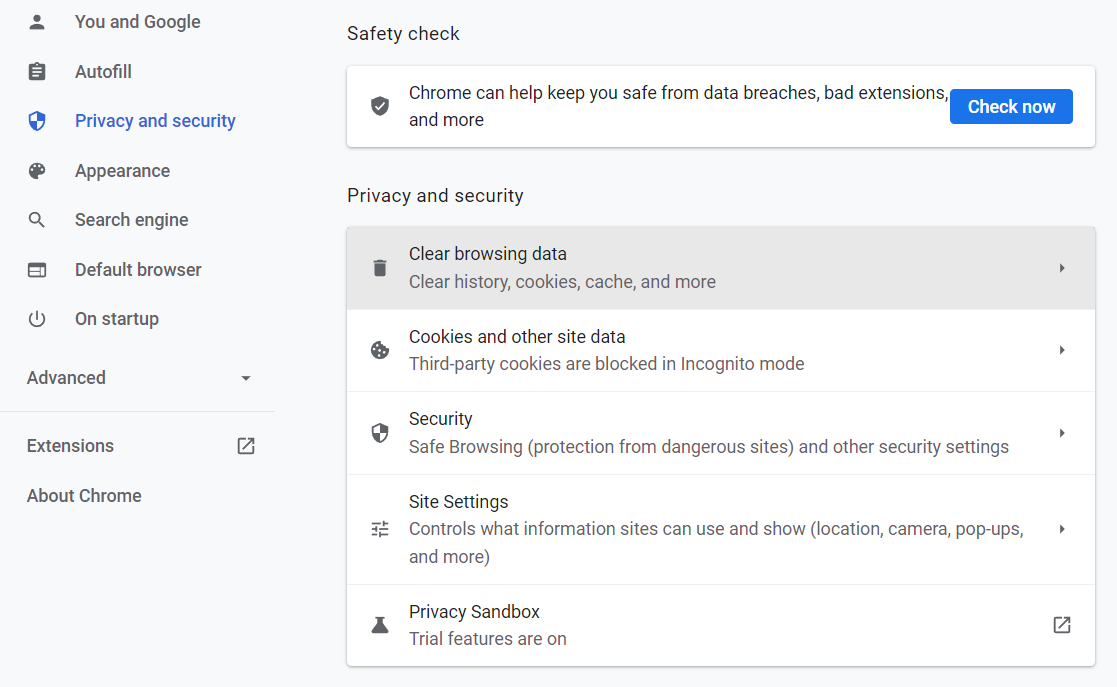Open the Clear browsing data panel arrow
Viewport: 1117px width, 687px height.
click(1062, 267)
